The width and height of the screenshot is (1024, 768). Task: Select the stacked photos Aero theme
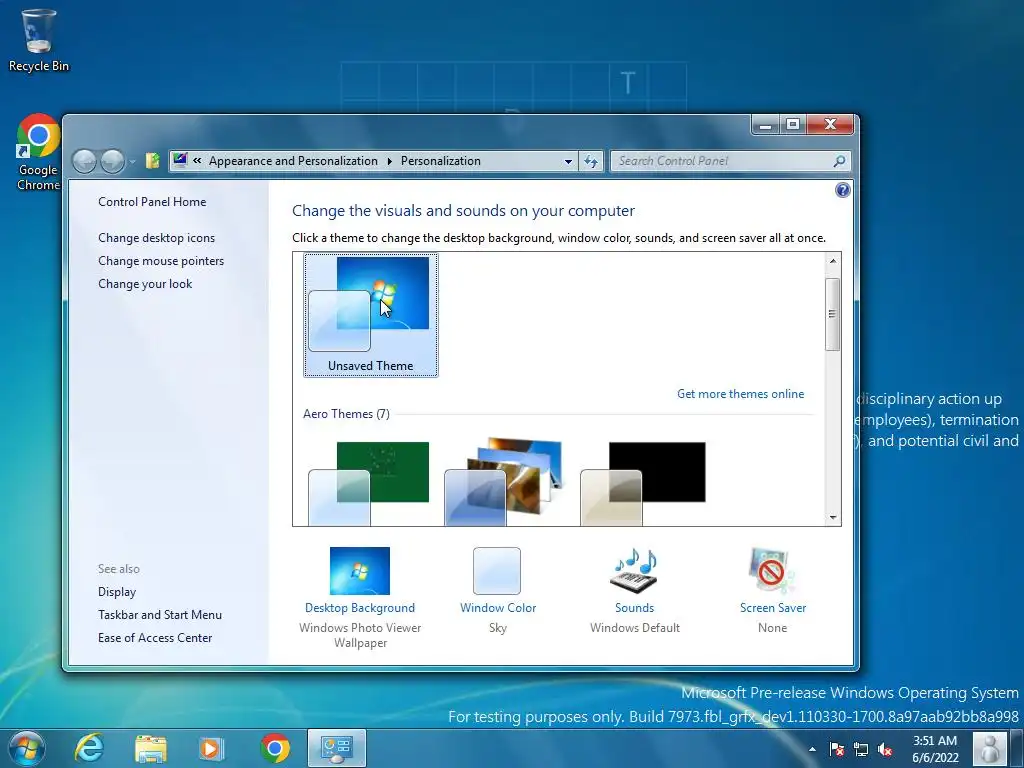503,482
